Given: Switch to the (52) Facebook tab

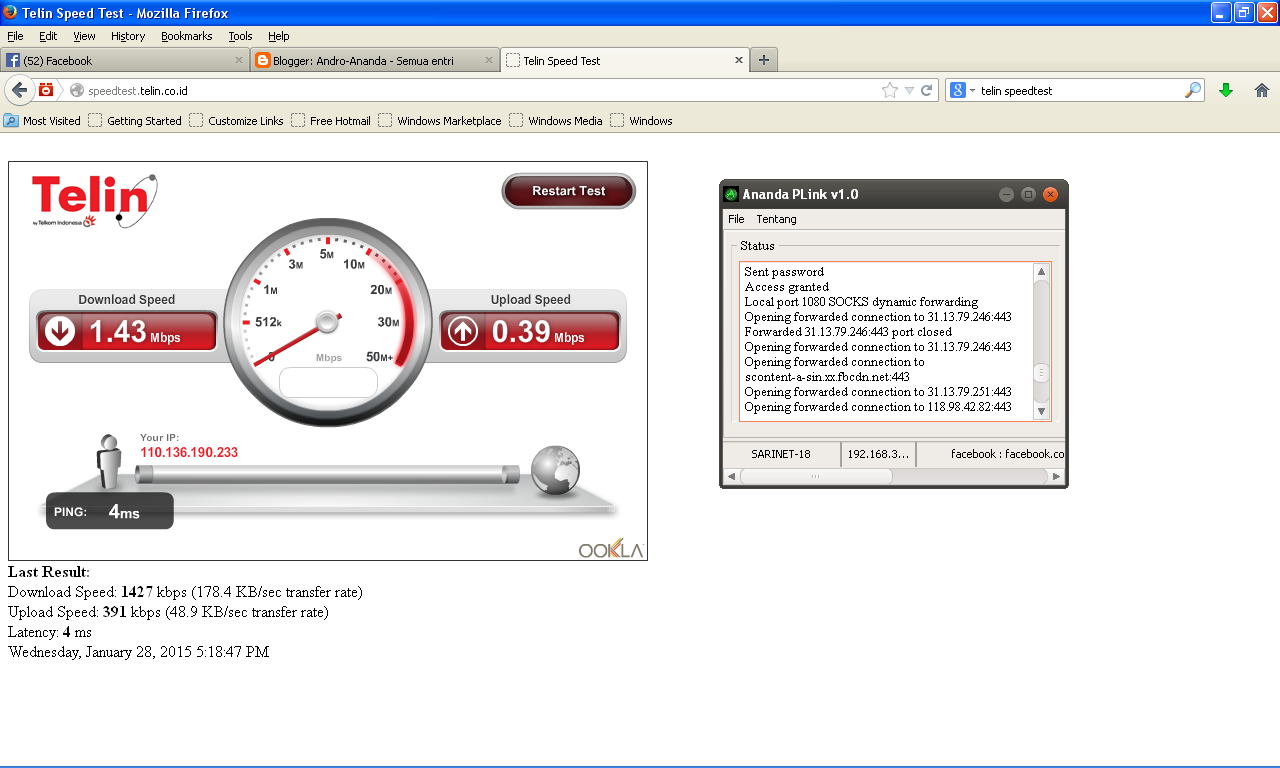Looking at the screenshot, I should click(125, 60).
